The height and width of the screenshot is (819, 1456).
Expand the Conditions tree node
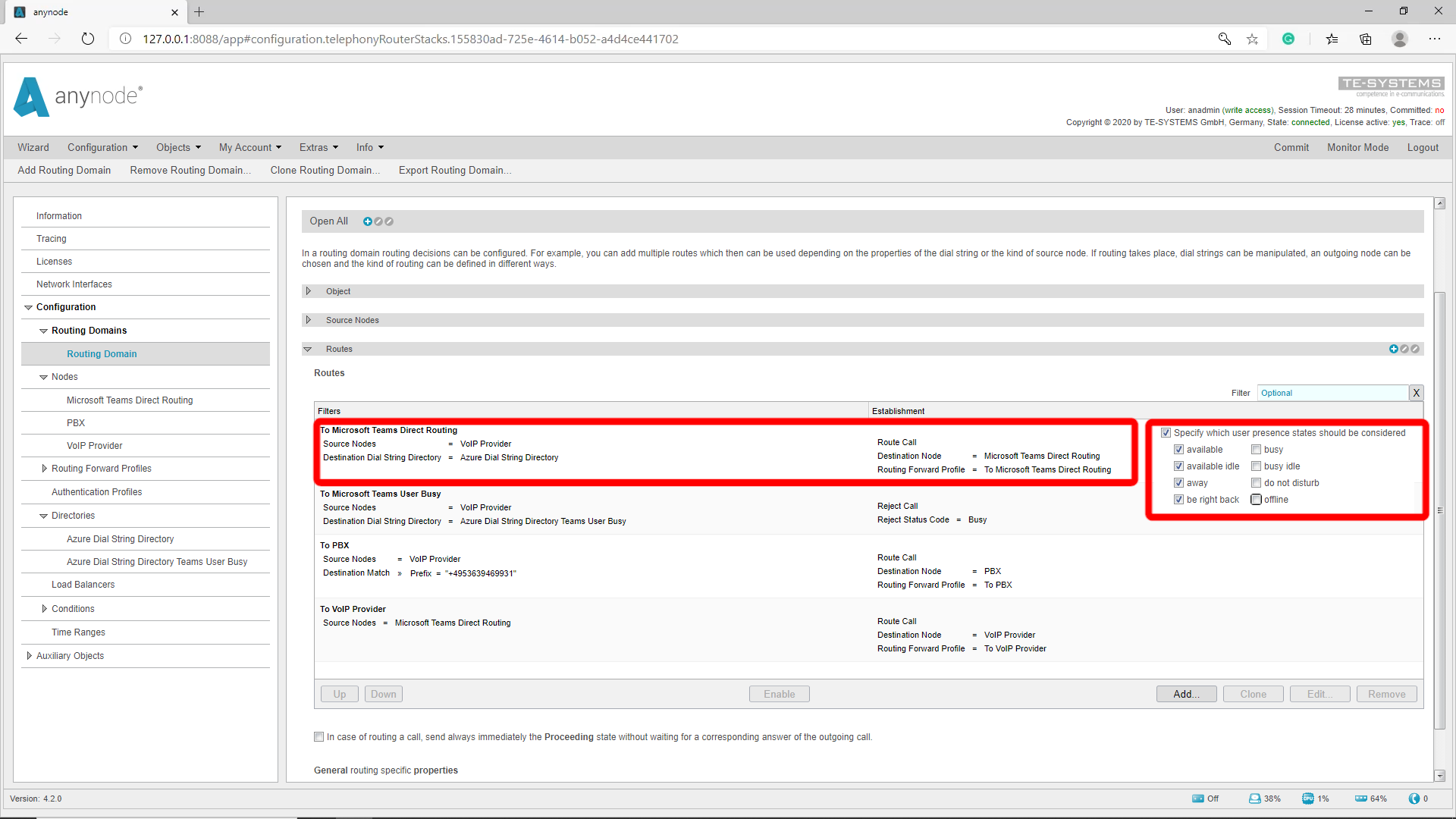click(x=44, y=609)
